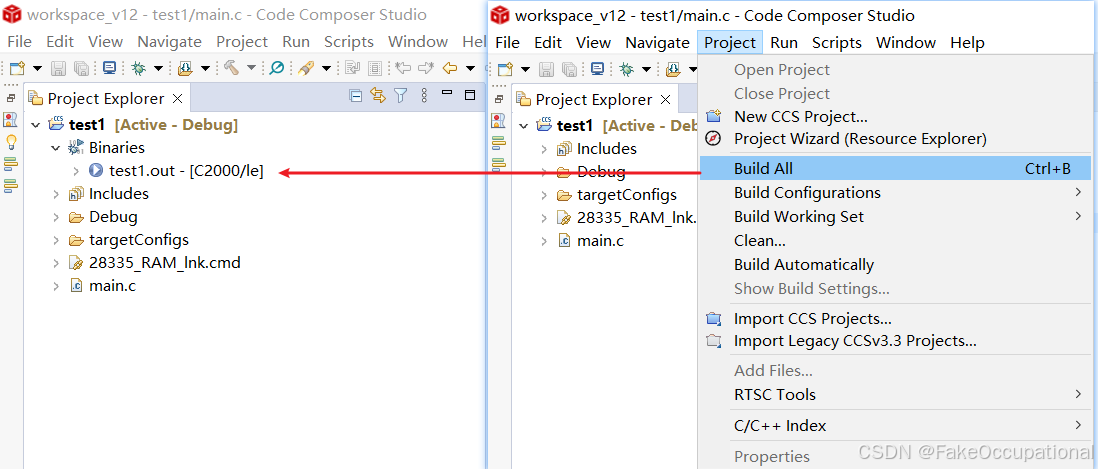Click Collapse All icon in Project Explorer
Screen dimensions: 1098x469
click(x=356, y=96)
